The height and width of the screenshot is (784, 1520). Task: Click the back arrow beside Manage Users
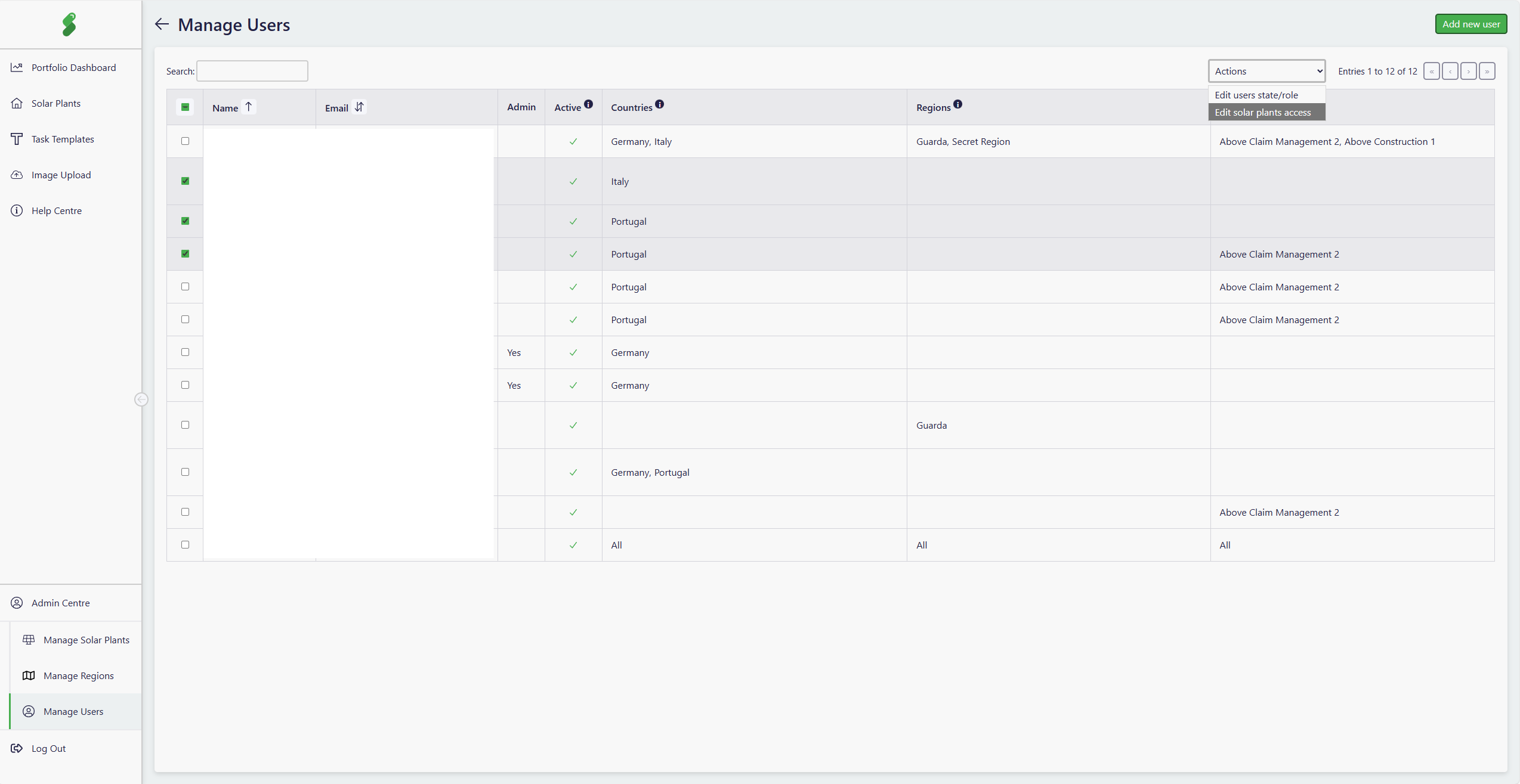[162, 24]
